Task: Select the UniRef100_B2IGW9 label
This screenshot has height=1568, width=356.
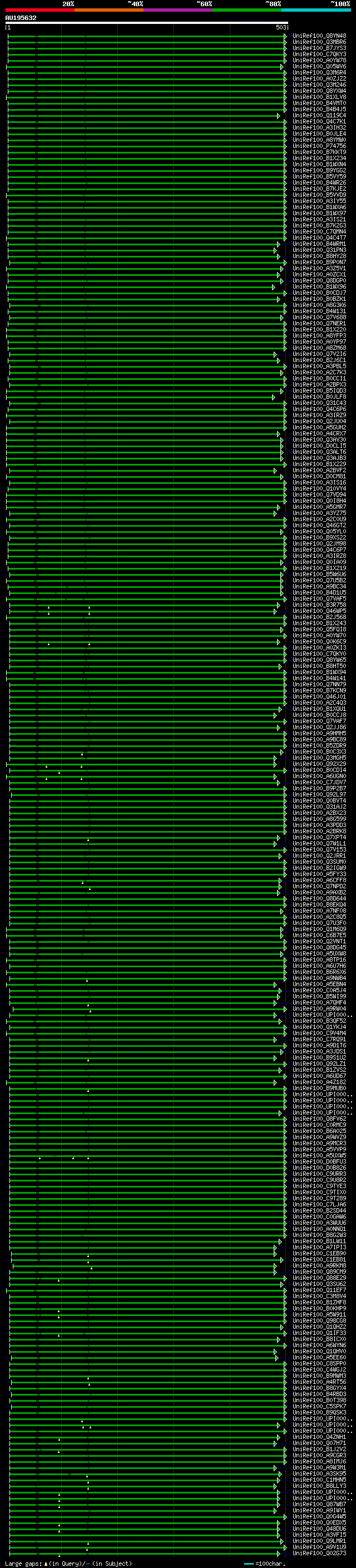Action: pyautogui.click(x=319, y=867)
